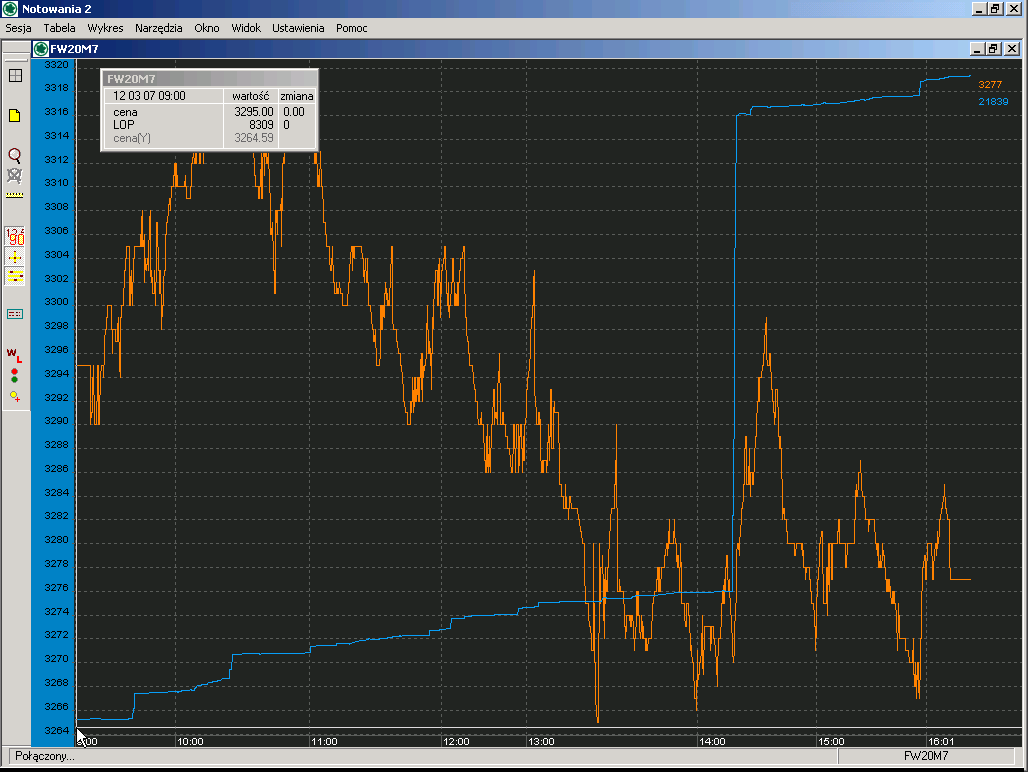
Task: Click the table panel icon in sidebar
Action: [15, 314]
